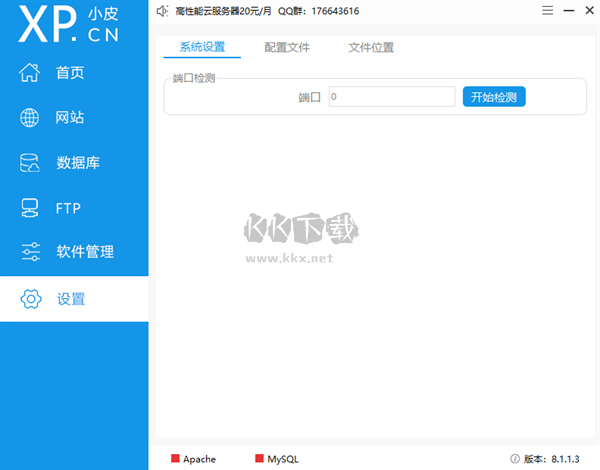This screenshot has width=600, height=470.
Task: Click the FTP server icon
Action: pyautogui.click(x=30, y=208)
